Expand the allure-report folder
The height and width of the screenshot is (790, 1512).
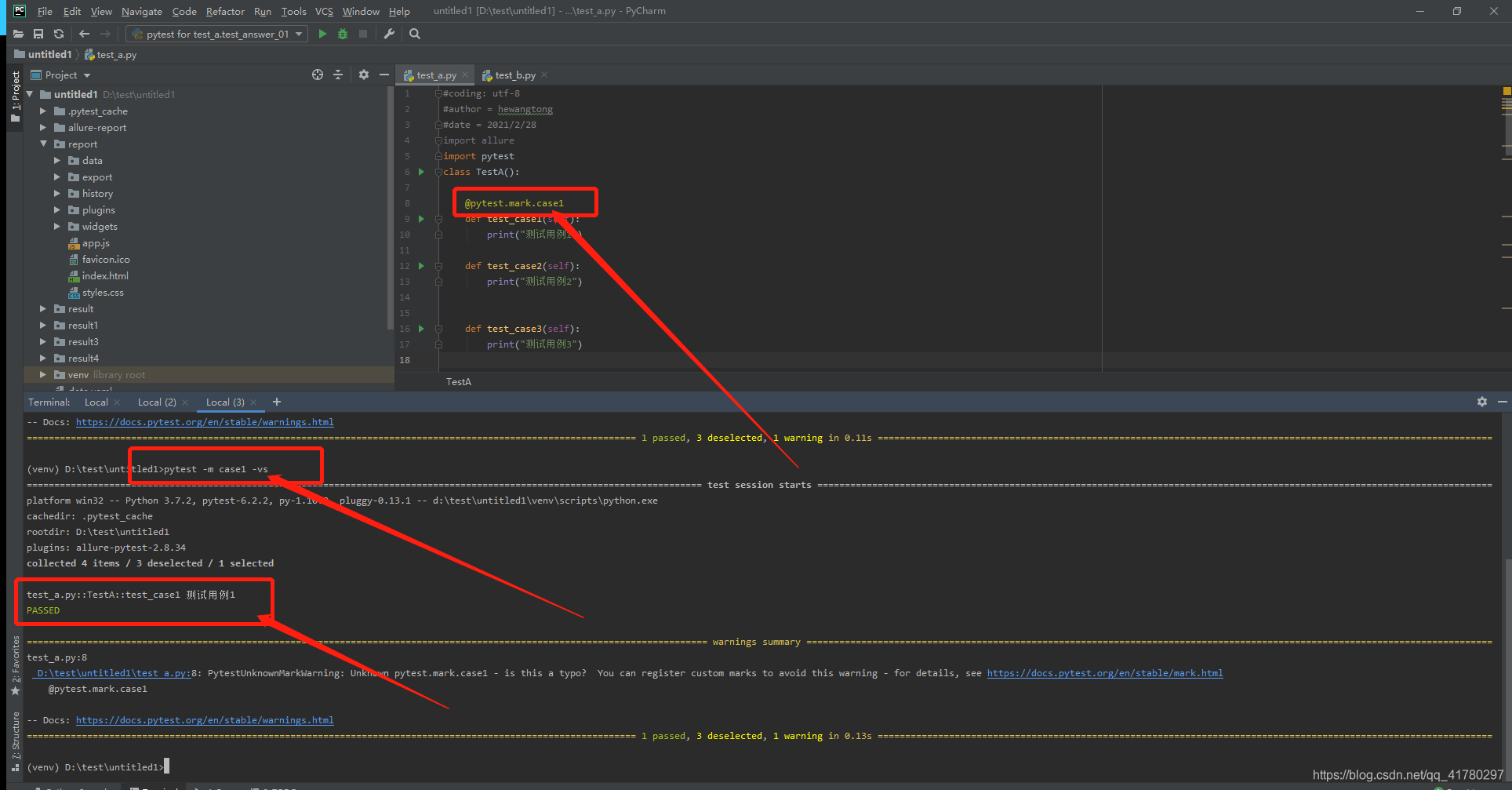(x=43, y=128)
